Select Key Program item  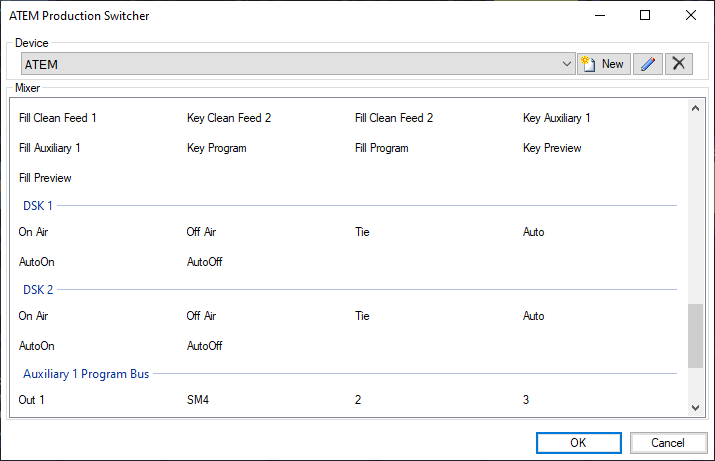(217, 148)
